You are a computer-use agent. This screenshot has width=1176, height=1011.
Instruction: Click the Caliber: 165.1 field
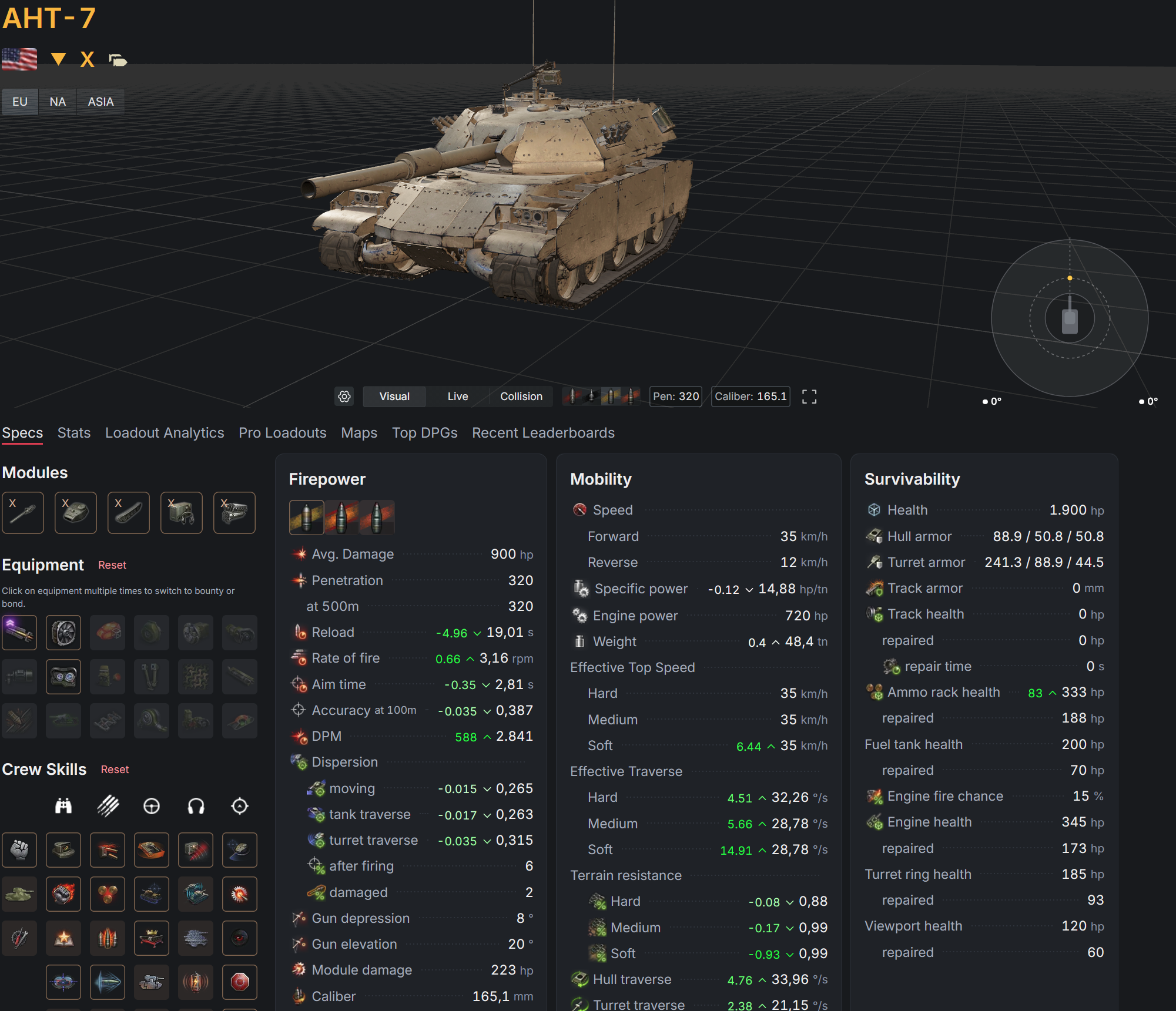(x=751, y=397)
